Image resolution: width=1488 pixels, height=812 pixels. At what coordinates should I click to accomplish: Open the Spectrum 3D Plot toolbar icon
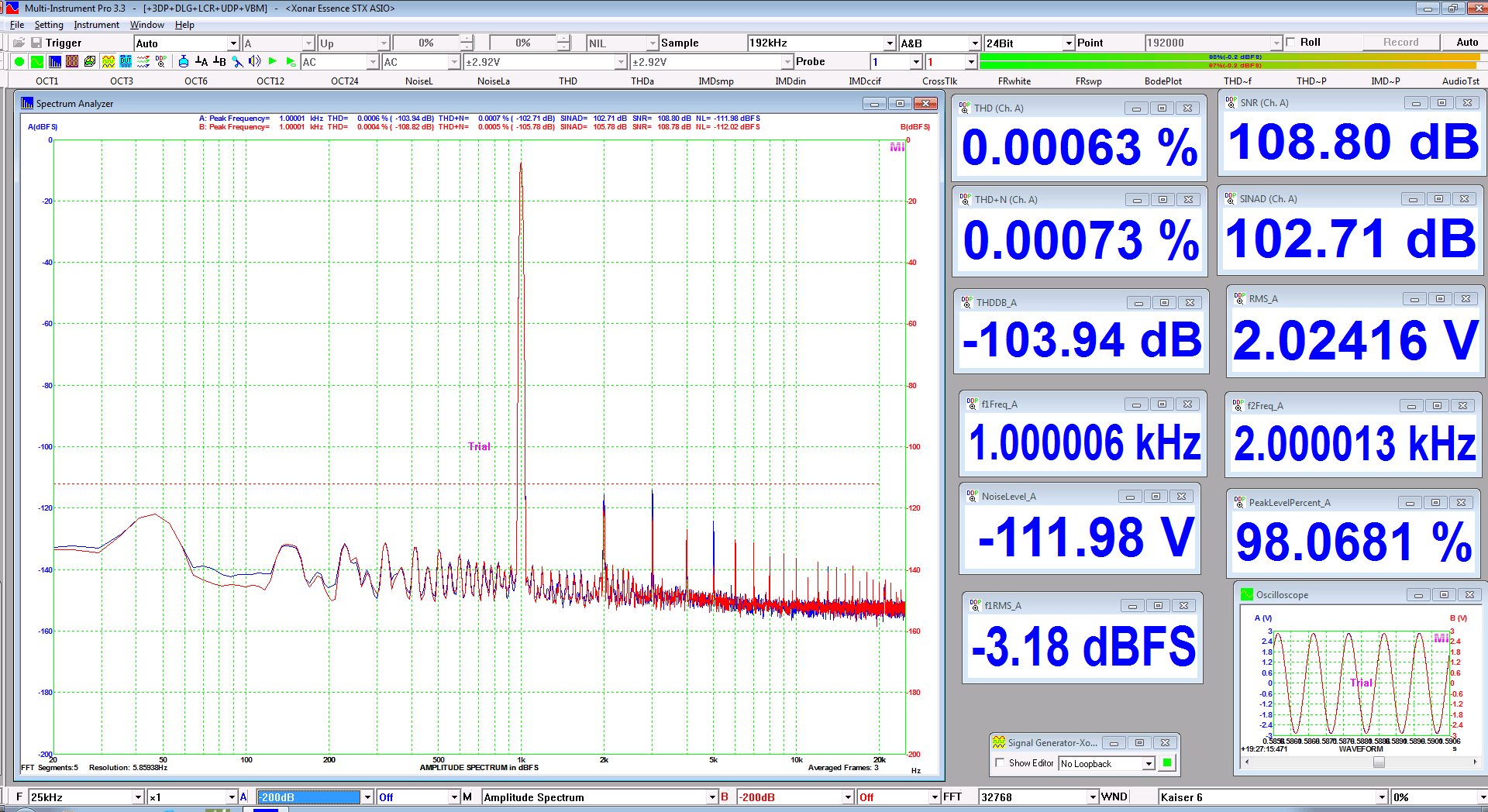tap(90, 61)
